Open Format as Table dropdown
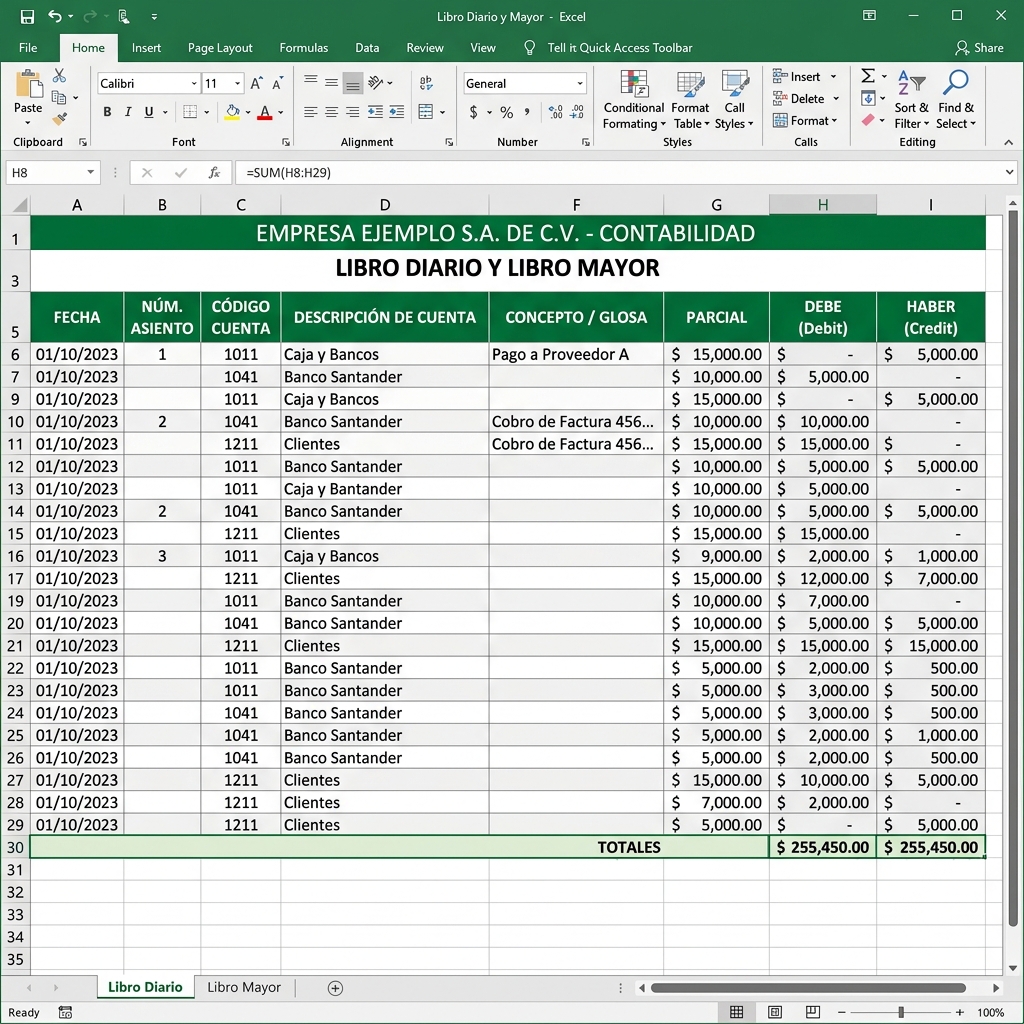Image resolution: width=1024 pixels, height=1024 pixels. (x=690, y=99)
